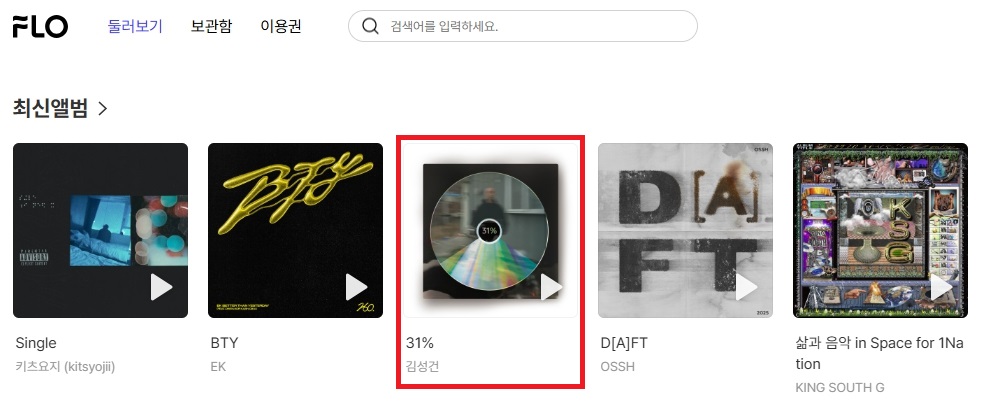Open the 둘러보기 tab
This screenshot has width=984, height=404.
tap(135, 26)
